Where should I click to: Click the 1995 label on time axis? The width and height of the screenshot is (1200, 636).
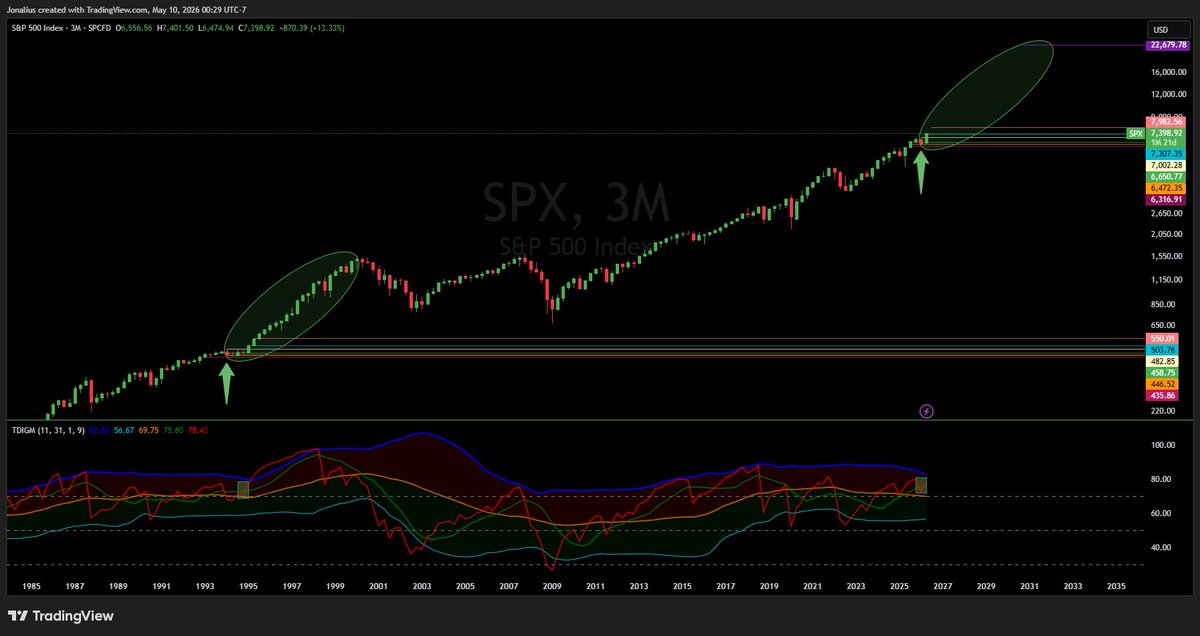248,585
